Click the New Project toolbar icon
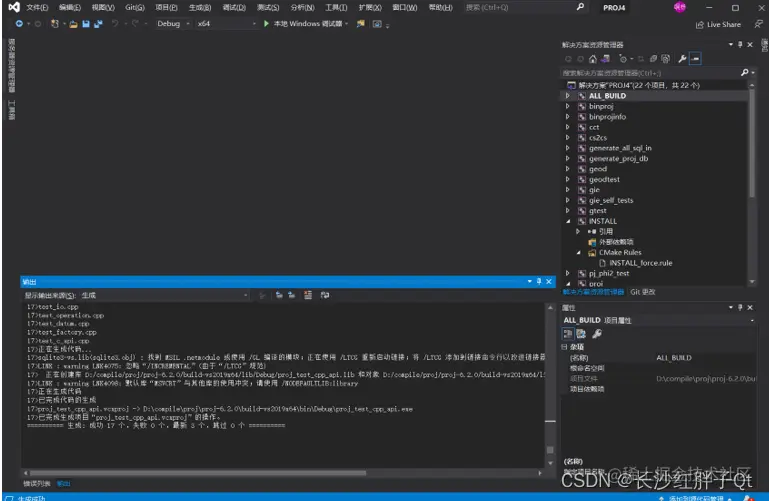 point(54,24)
